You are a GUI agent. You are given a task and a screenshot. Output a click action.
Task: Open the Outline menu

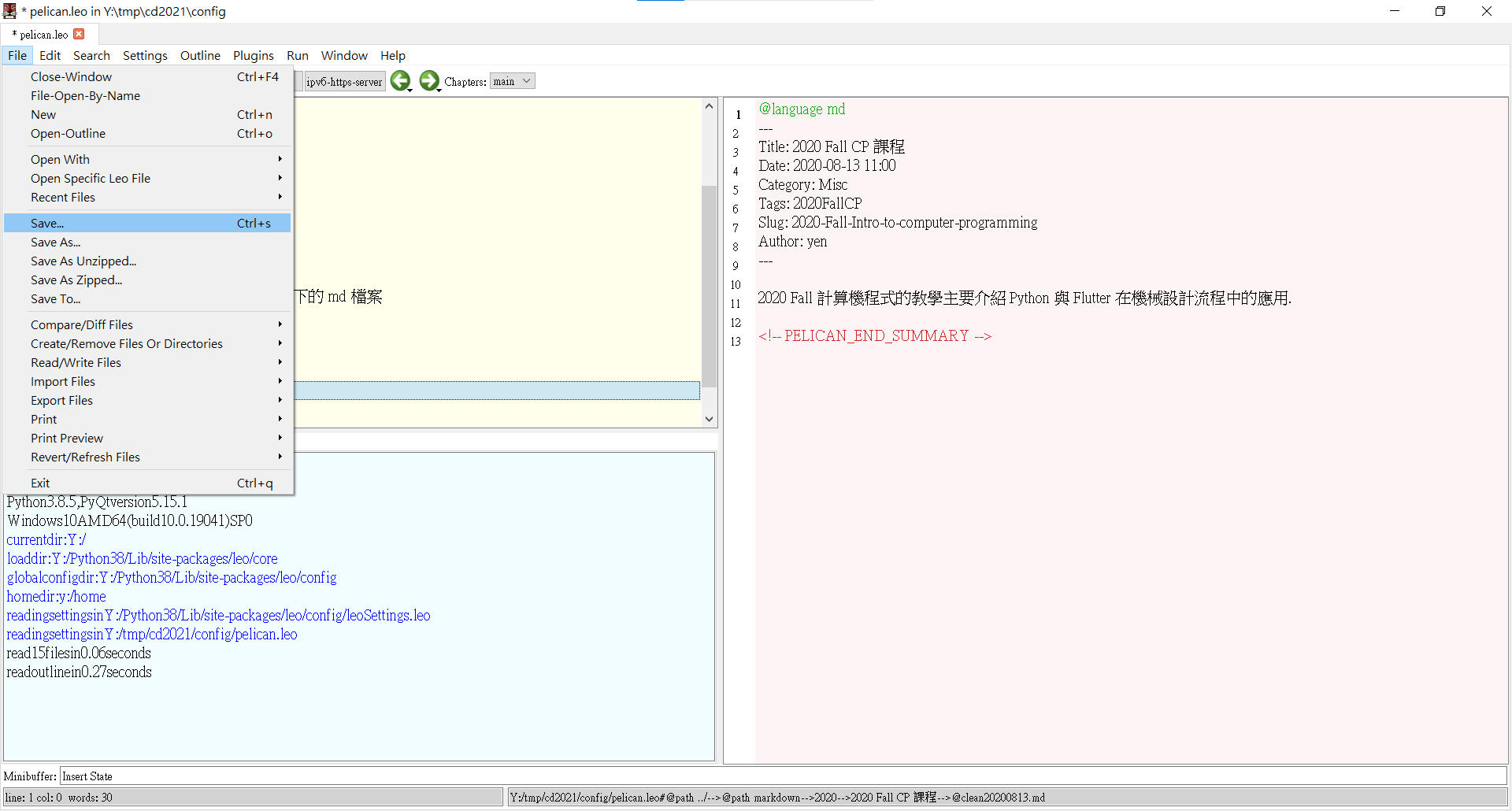click(200, 55)
